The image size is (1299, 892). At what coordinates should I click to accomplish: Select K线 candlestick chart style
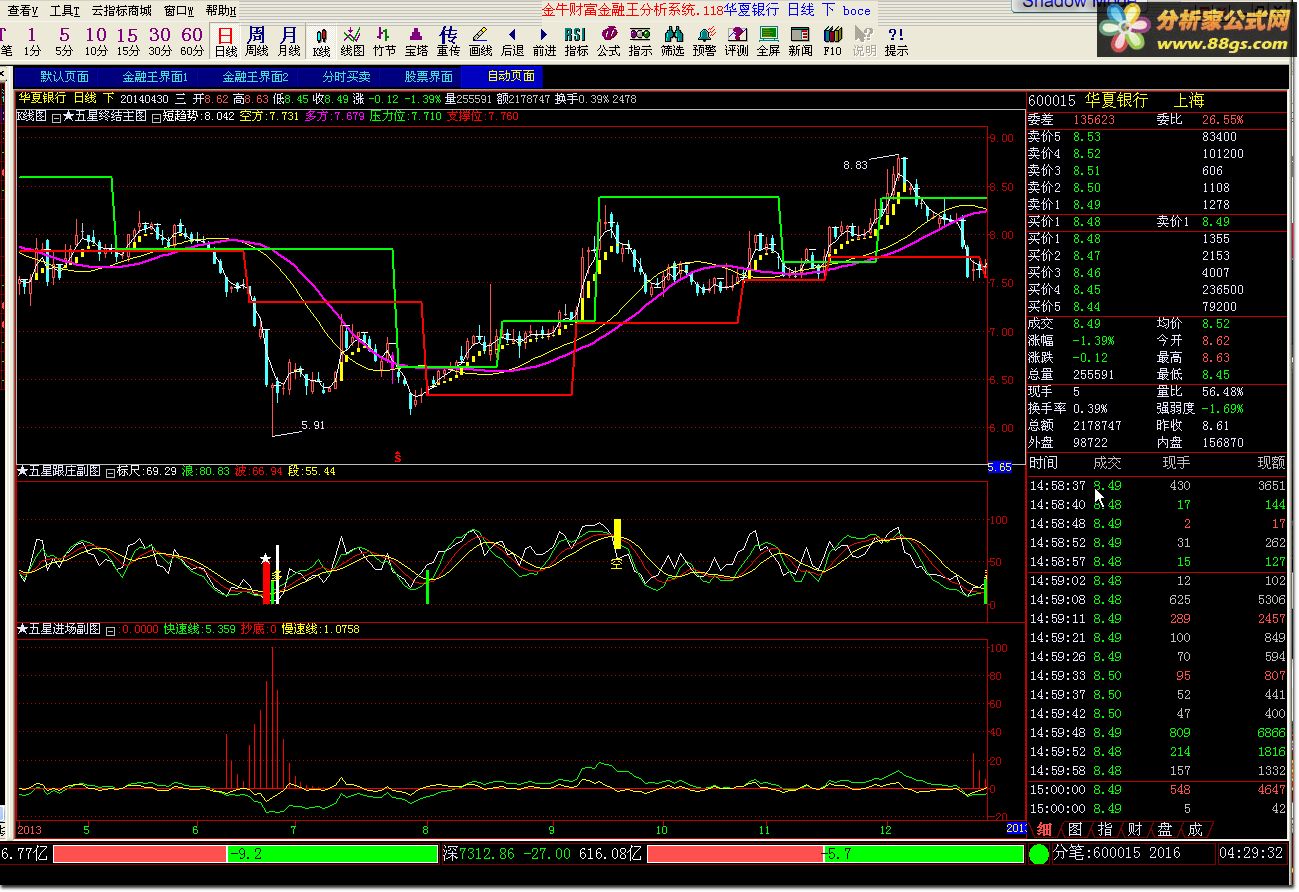coord(321,41)
